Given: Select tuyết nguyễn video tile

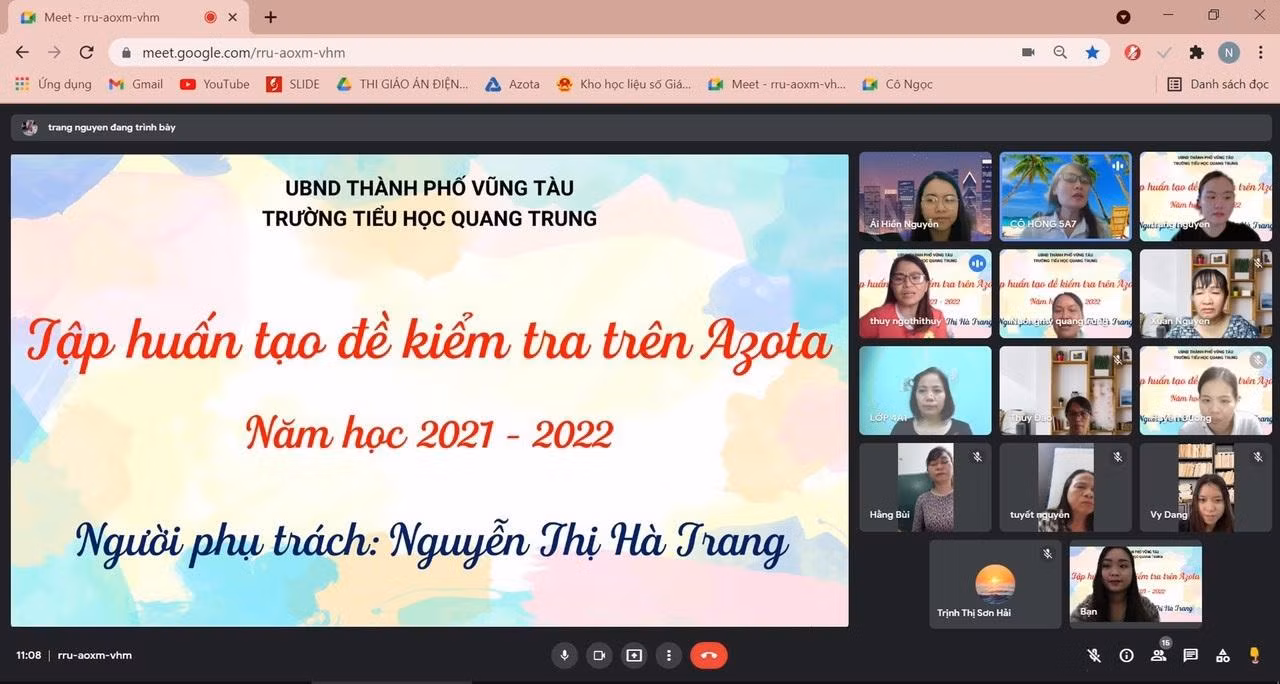Looking at the screenshot, I should 1066,487.
